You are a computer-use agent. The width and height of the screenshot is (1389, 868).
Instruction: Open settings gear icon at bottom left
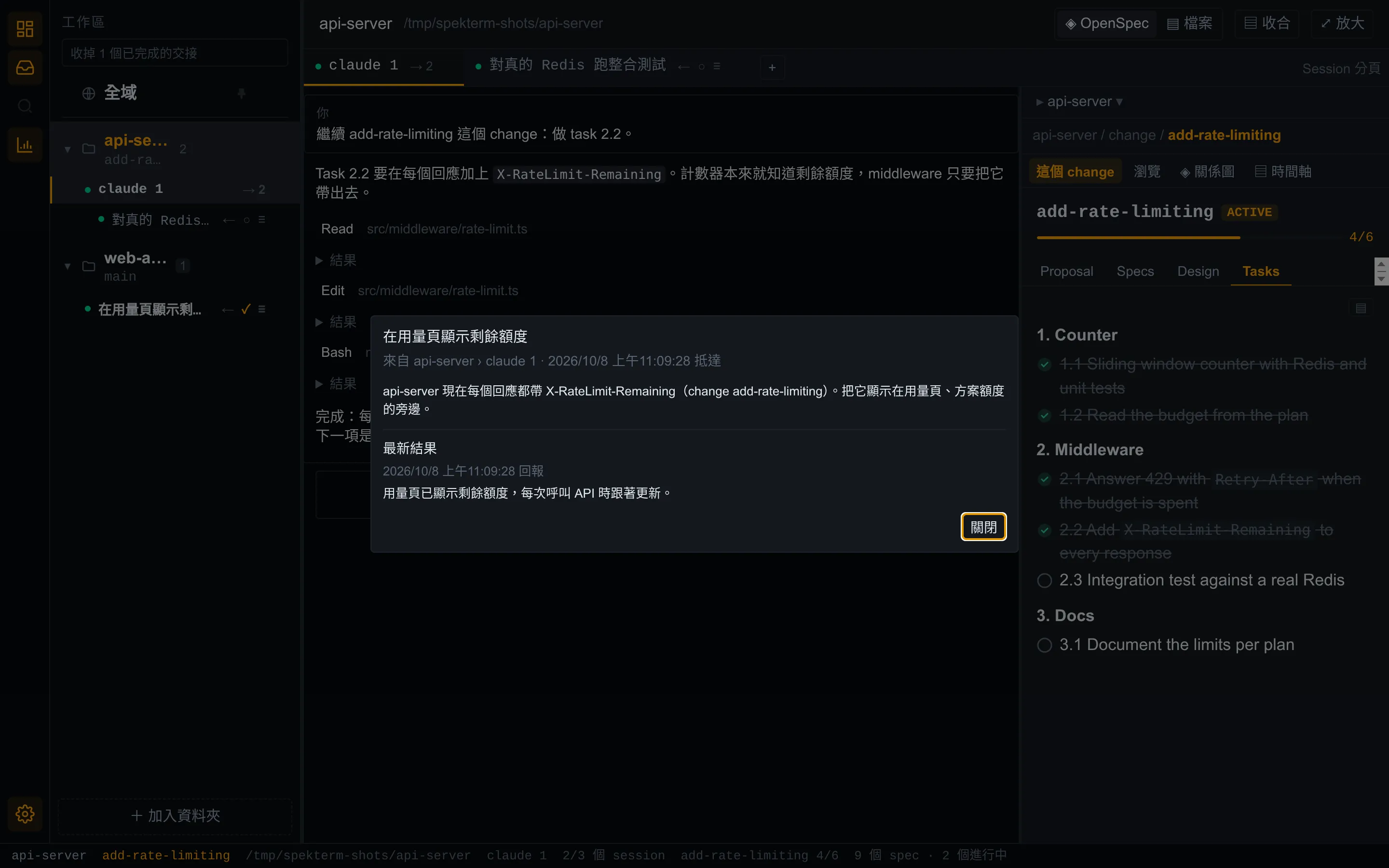25,814
